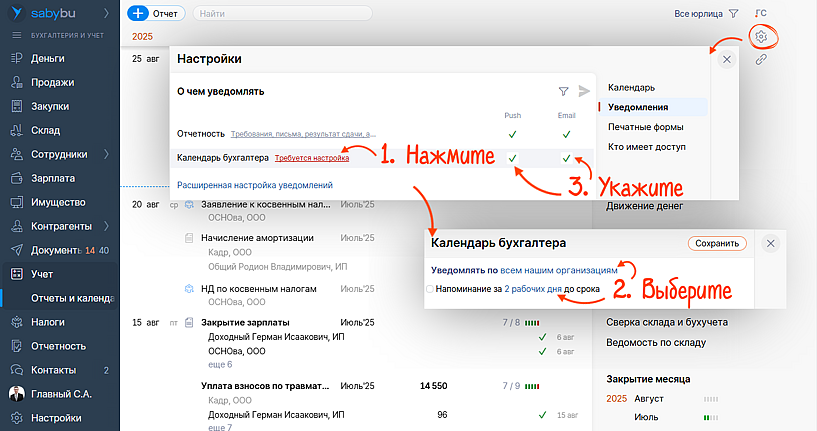Click the filter funnel icon in Настройки panel
Image resolution: width=817 pixels, height=431 pixels.
pyautogui.click(x=563, y=91)
